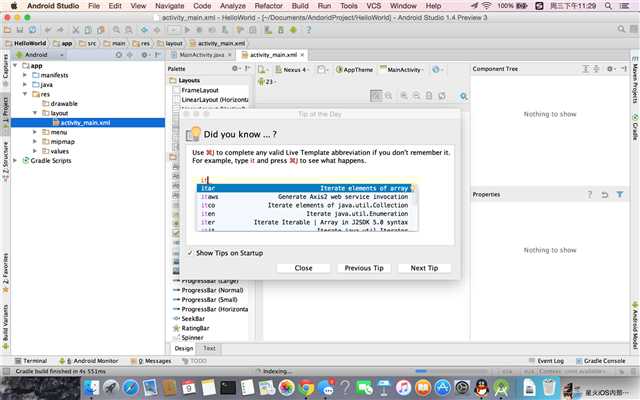Screen dimensions: 640x400
Task: Click the Component Tree gear icon
Action: pos(609,69)
